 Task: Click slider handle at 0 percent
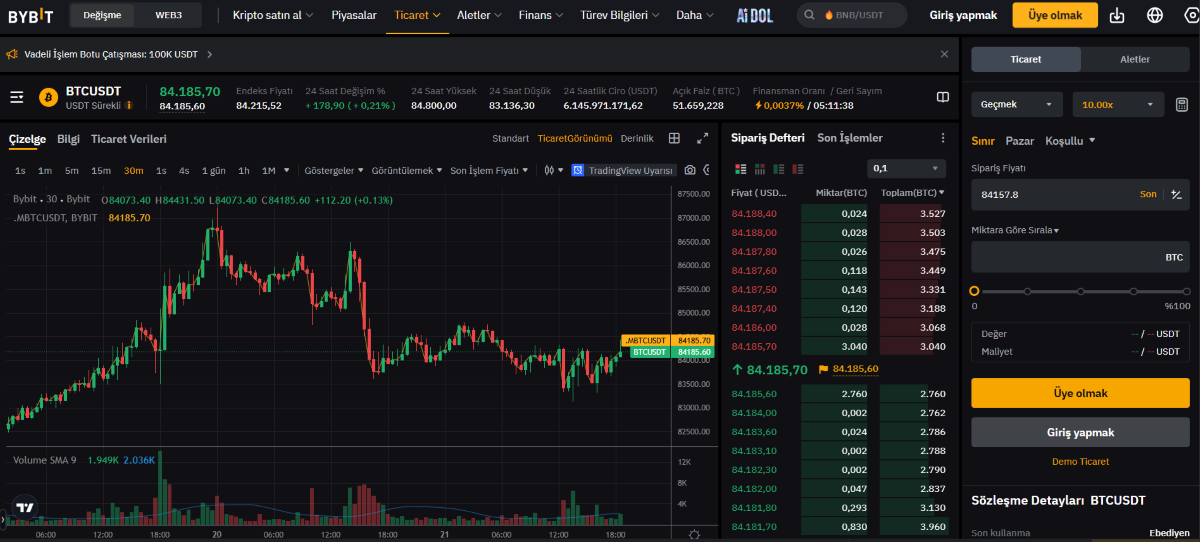tap(975, 291)
